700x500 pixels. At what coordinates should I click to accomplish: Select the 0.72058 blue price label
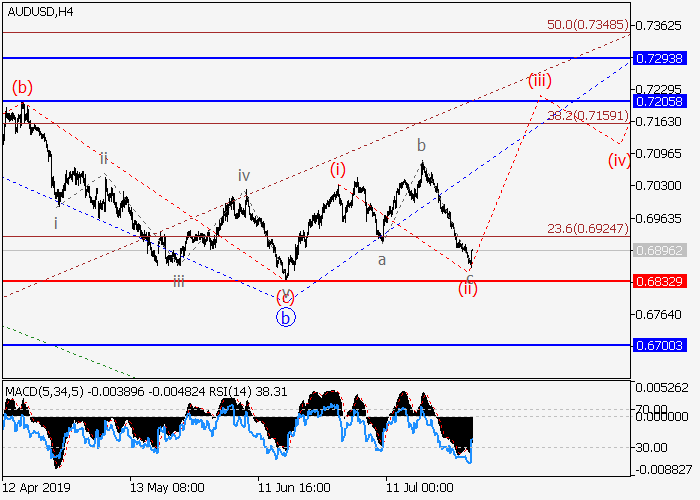pyautogui.click(x=660, y=101)
